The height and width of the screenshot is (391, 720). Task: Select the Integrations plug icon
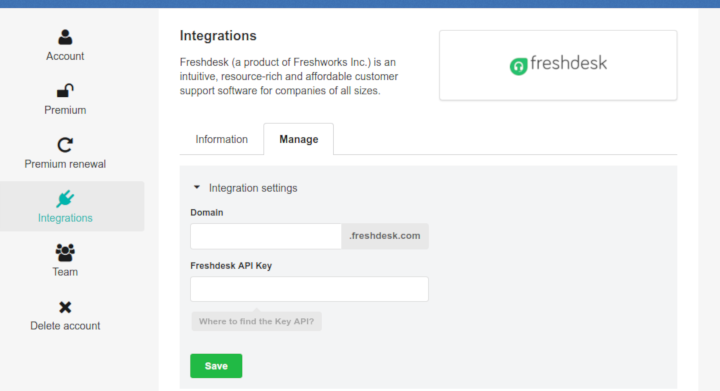coord(65,199)
